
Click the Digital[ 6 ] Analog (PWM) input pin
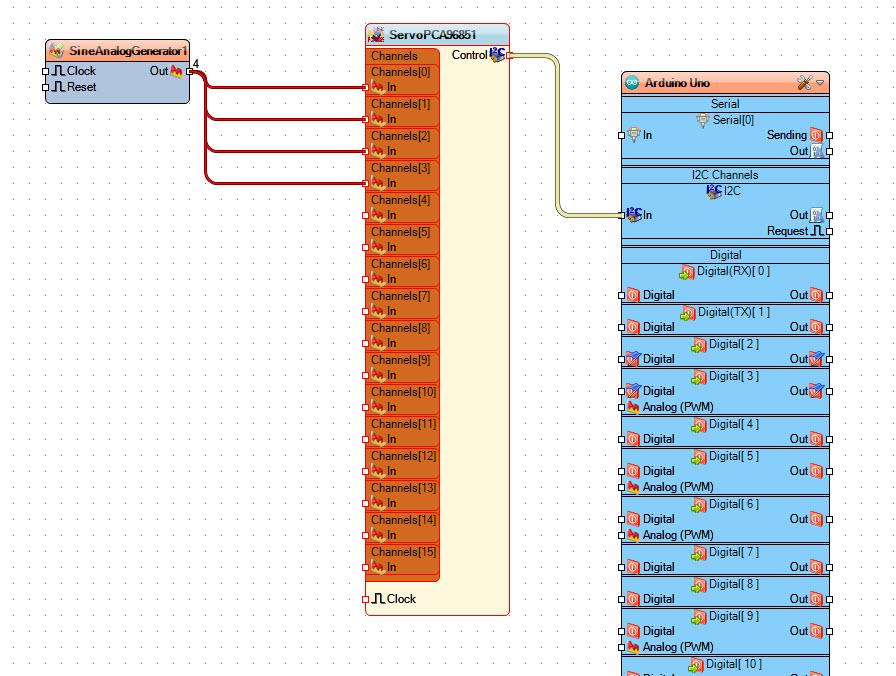[x=622, y=535]
